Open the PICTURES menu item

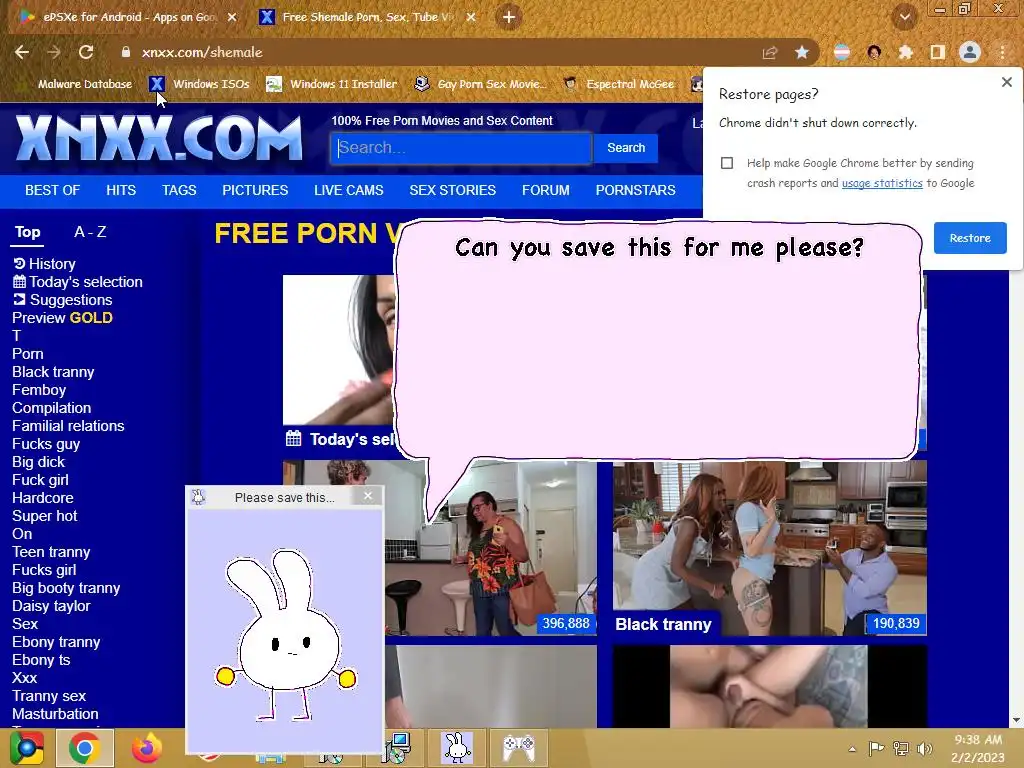pyautogui.click(x=255, y=190)
